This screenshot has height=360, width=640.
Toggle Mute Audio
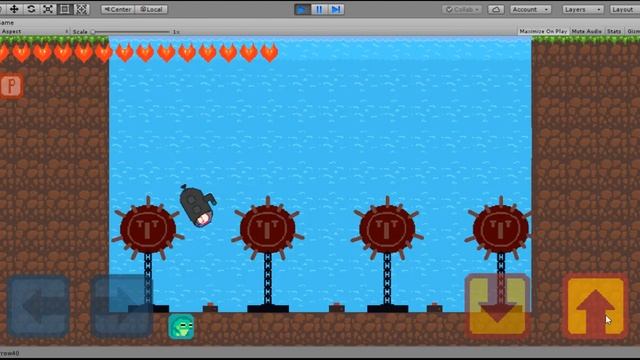587,31
